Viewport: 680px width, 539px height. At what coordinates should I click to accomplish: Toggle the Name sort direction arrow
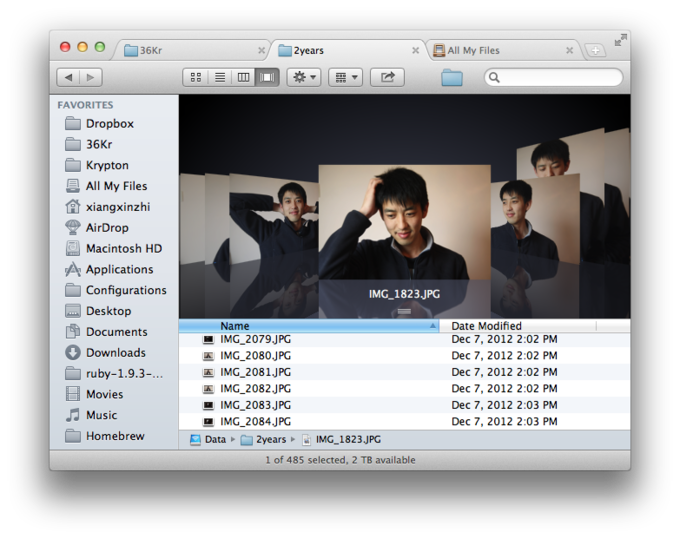pos(432,326)
